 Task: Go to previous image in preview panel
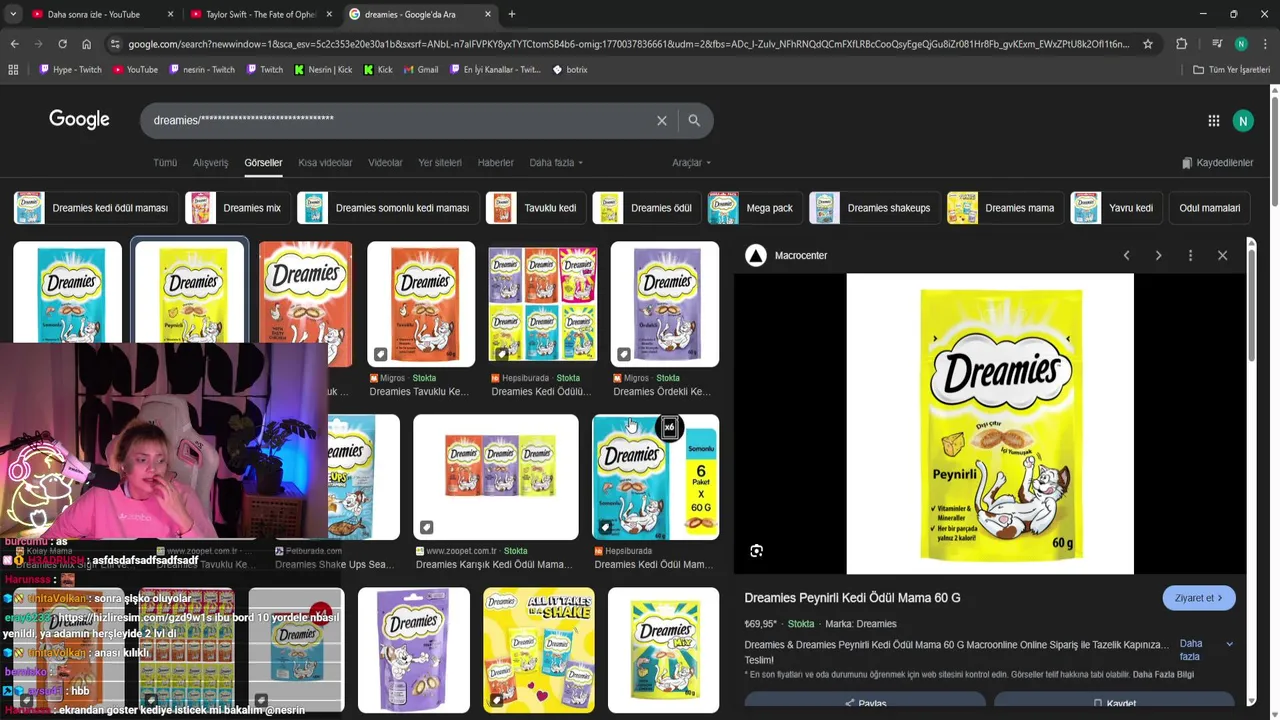tap(1126, 255)
